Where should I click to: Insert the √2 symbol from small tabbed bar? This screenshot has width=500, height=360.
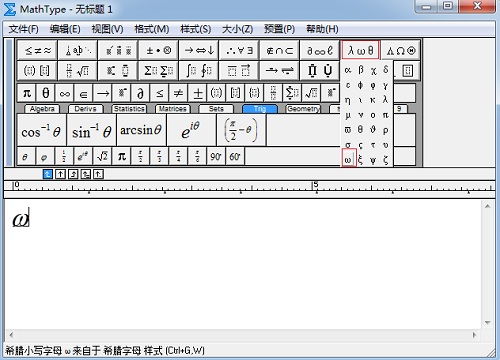click(x=102, y=156)
